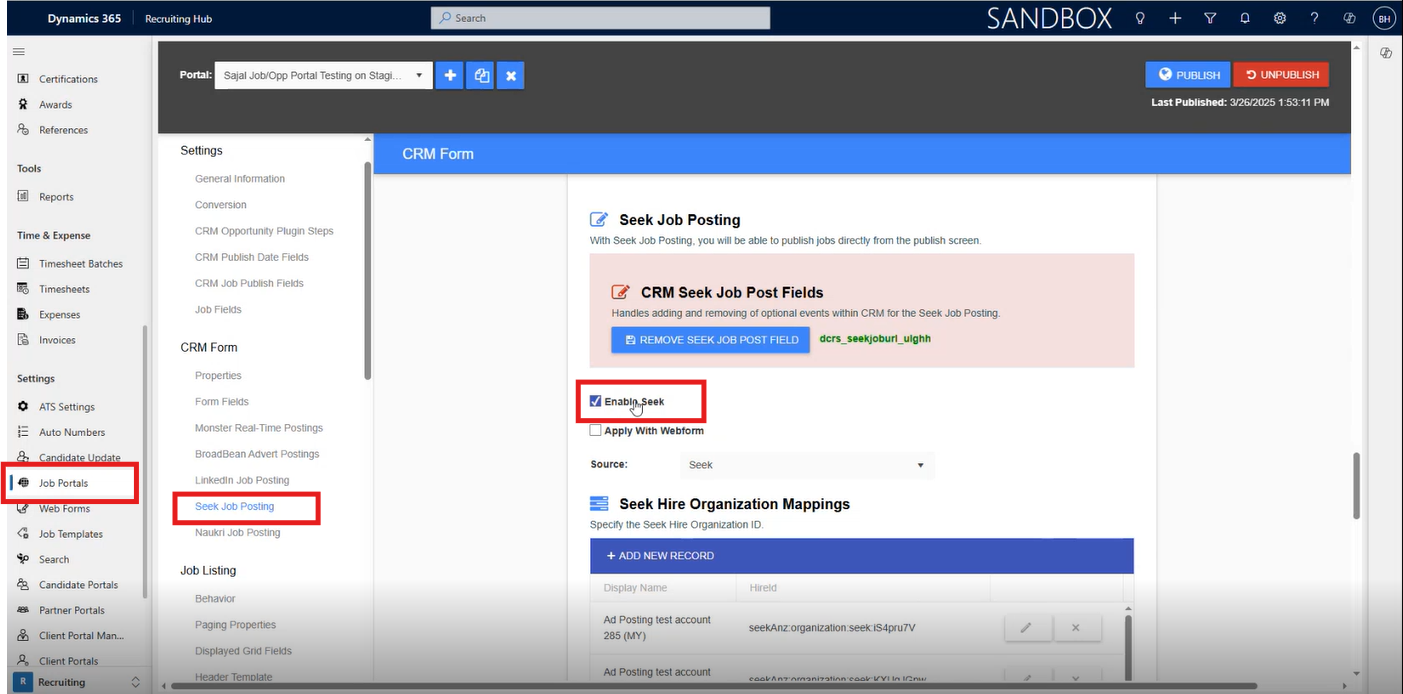Open the advanced filter funnel icon
Image resolution: width=1403 pixels, height=694 pixels.
click(1210, 18)
